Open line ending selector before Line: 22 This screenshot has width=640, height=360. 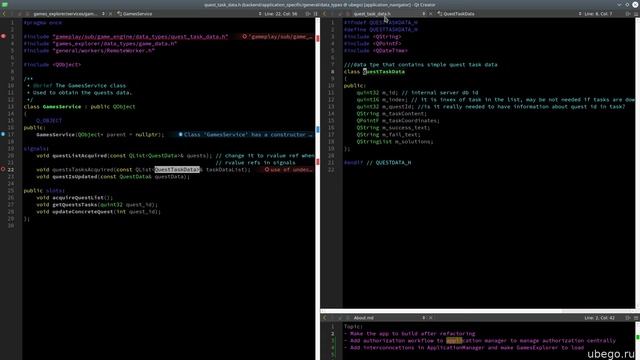[x=260, y=14]
